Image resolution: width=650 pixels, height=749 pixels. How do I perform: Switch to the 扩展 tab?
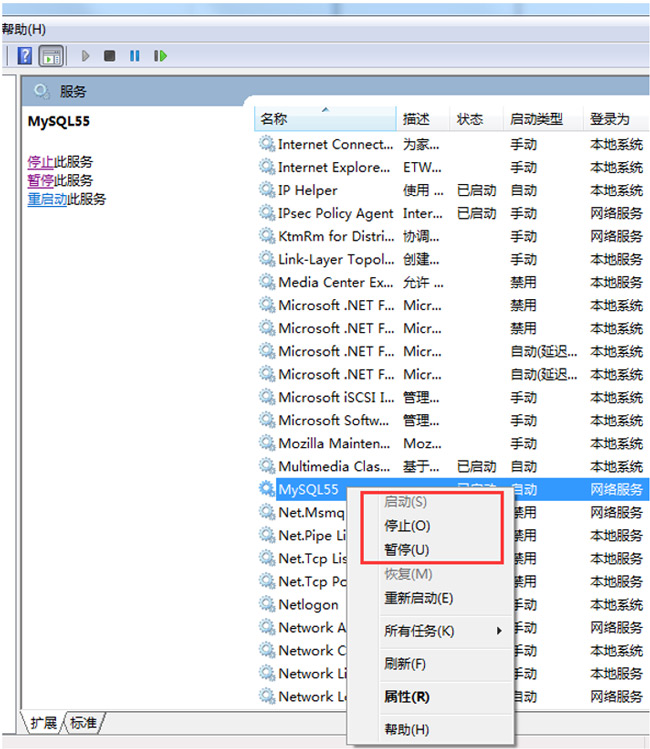43,723
